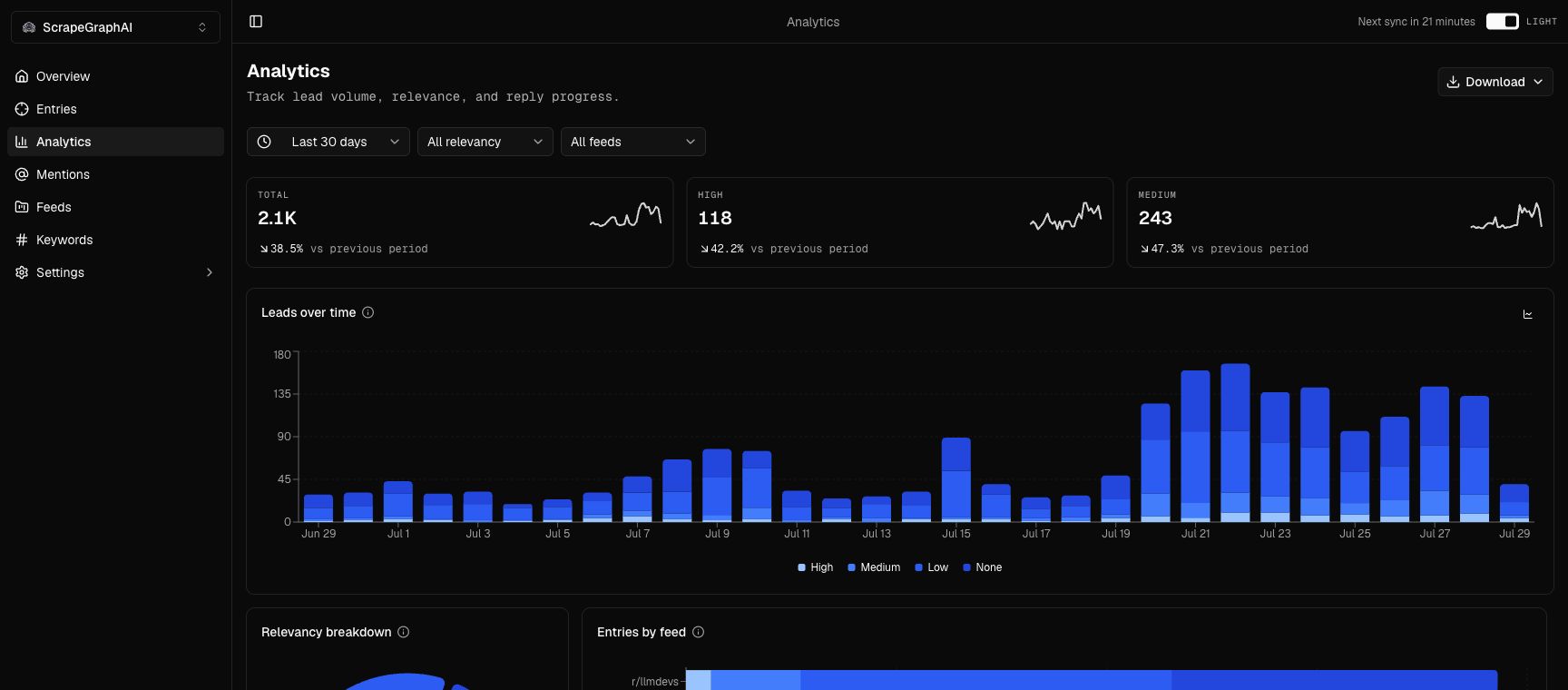Image resolution: width=1568 pixels, height=690 pixels.
Task: Toggle the Low series in legend
Action: (931, 567)
